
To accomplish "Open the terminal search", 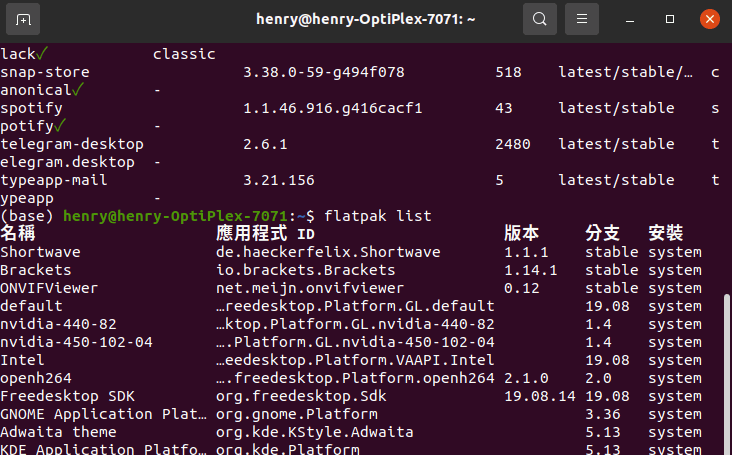I will (x=540, y=19).
